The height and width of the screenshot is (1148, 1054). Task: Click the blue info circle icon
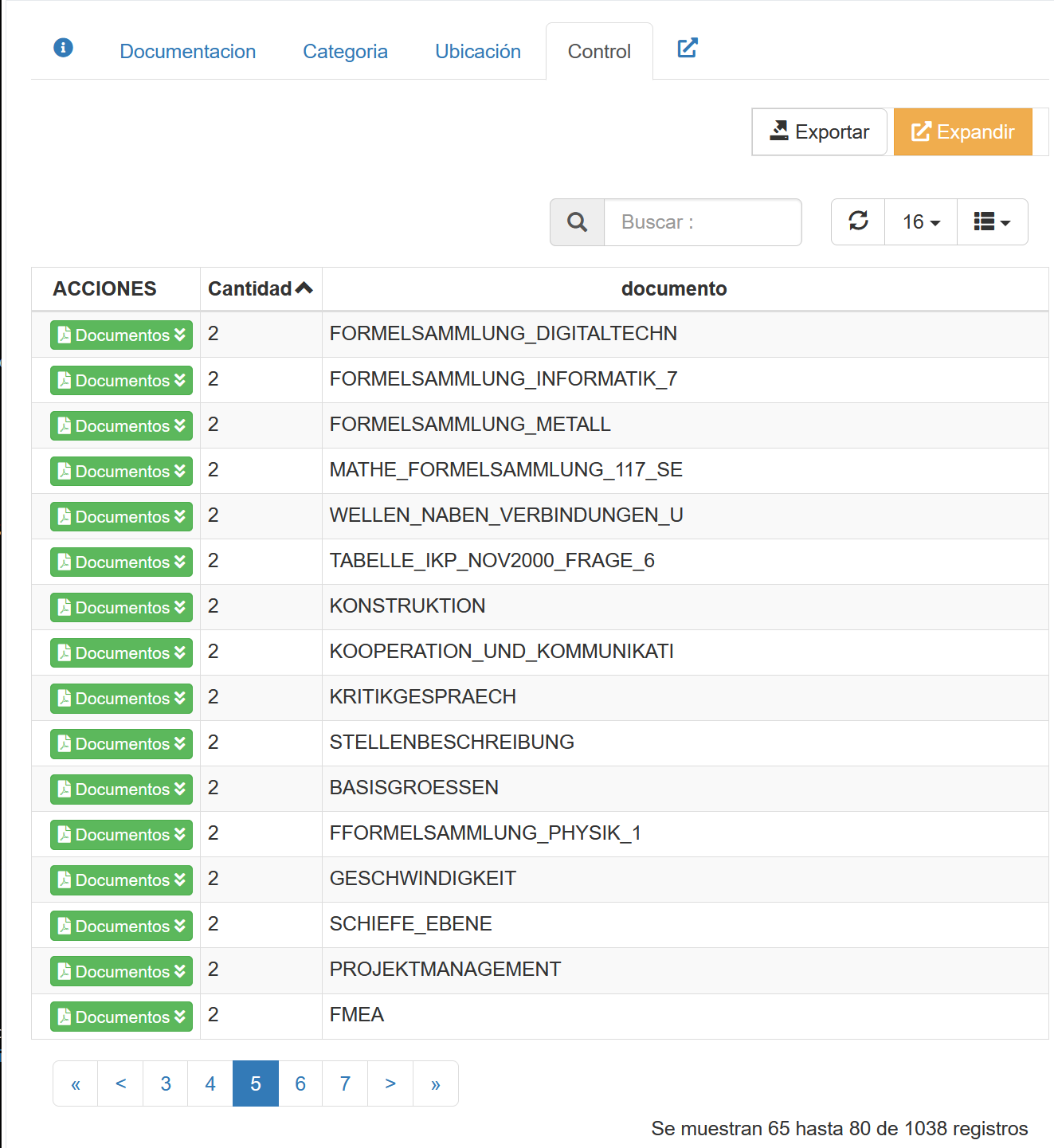pyautogui.click(x=63, y=48)
